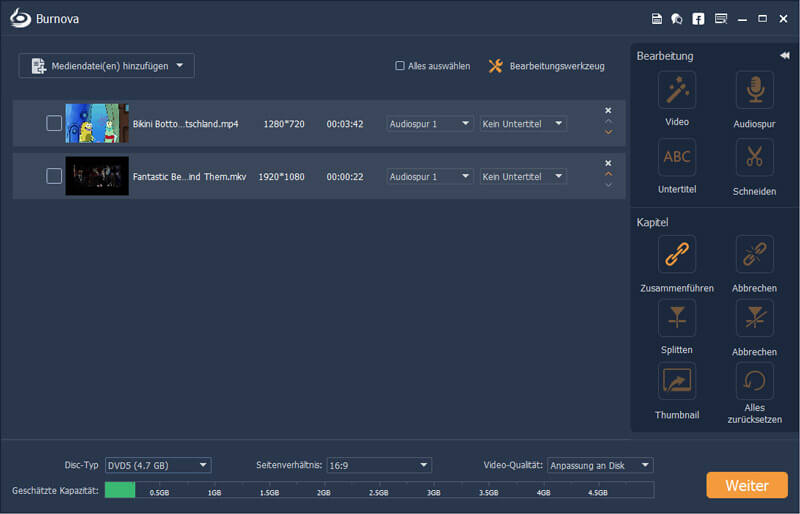Collapse the Bearbeitung side panel
The height and width of the screenshot is (514, 800).
[x=785, y=56]
